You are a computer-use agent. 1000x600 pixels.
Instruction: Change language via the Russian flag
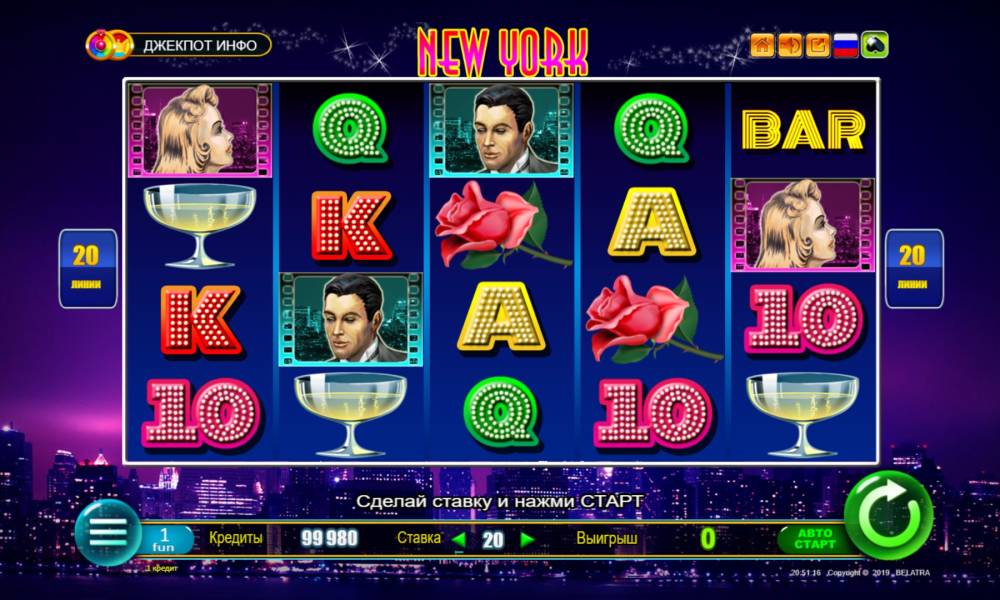coord(846,45)
